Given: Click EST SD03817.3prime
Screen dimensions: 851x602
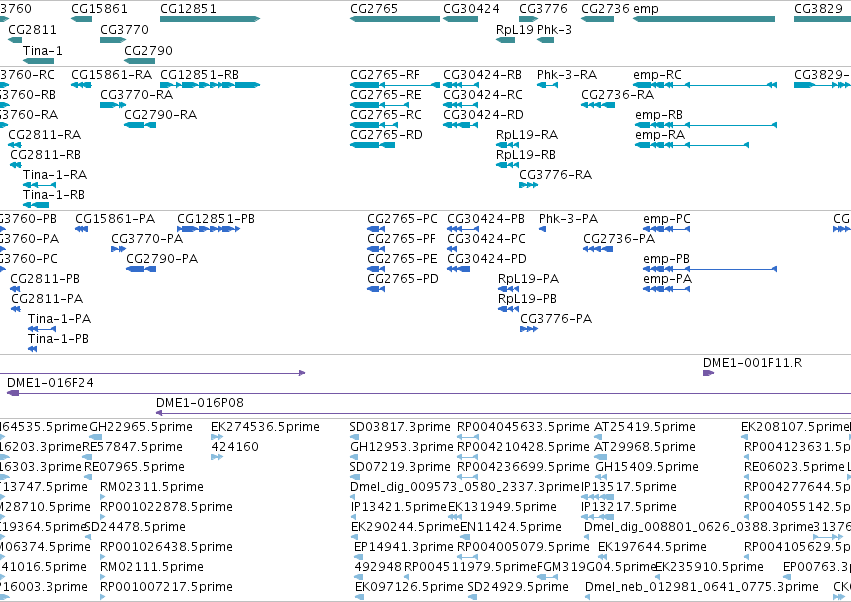Looking at the screenshot, I should 400,427.
